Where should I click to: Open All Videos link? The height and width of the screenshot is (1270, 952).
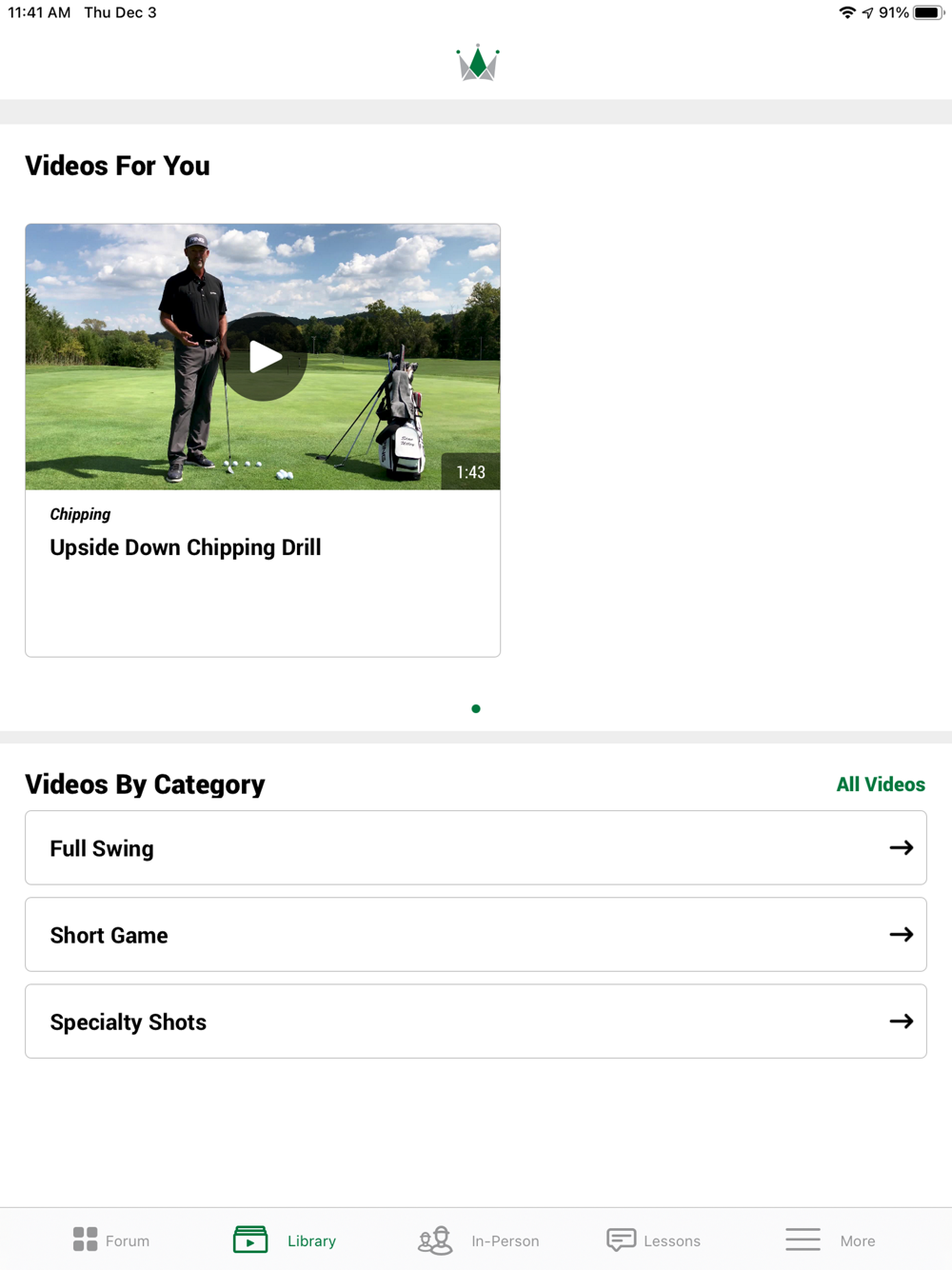(881, 784)
